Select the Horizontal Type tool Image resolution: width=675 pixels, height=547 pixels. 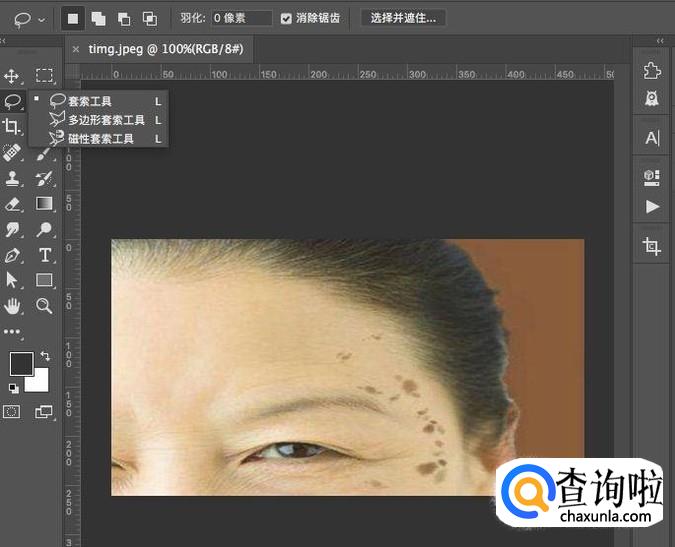pos(45,255)
